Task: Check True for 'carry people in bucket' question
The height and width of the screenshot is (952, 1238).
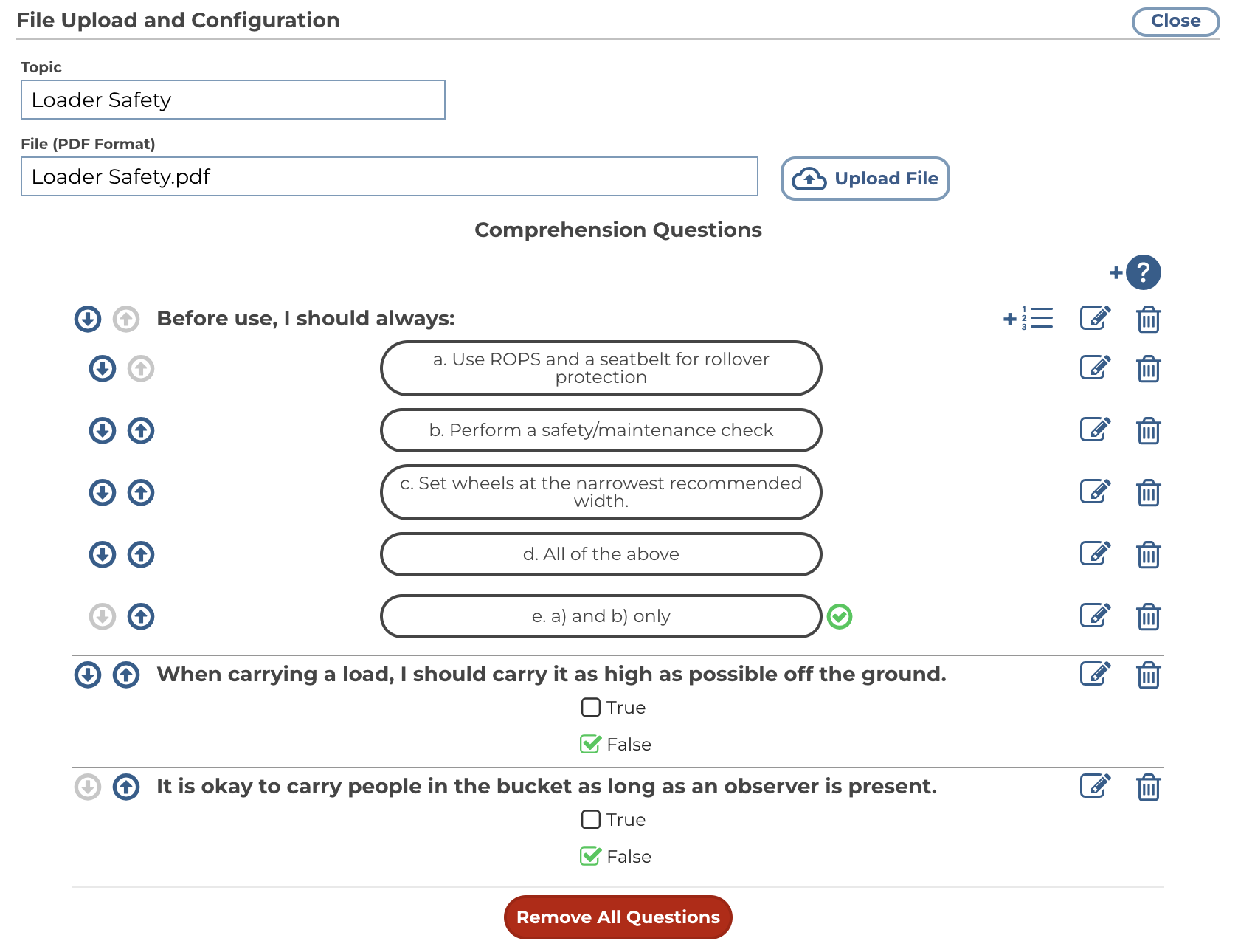Action: coord(591,820)
